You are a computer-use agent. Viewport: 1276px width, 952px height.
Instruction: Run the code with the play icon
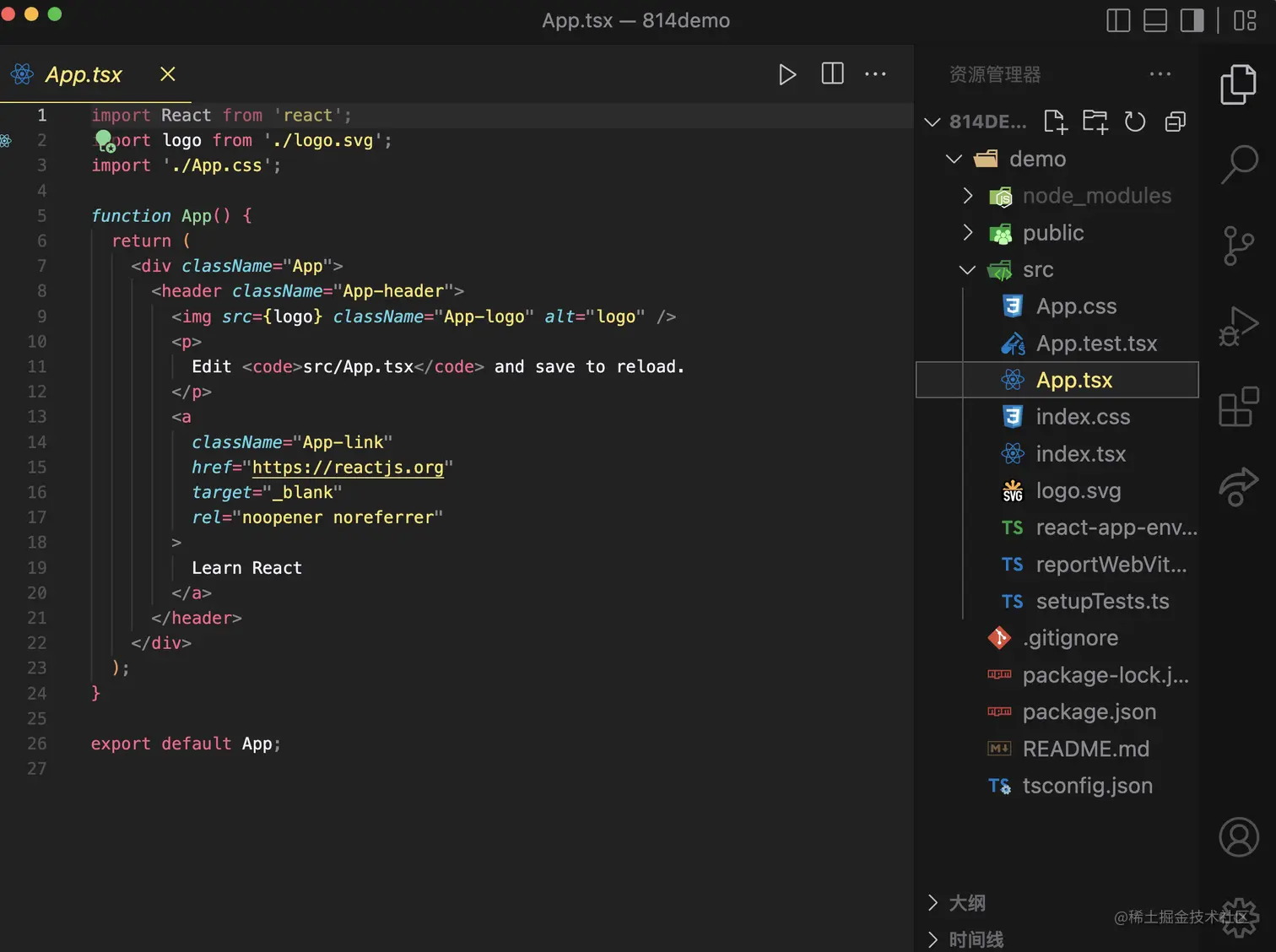[787, 74]
